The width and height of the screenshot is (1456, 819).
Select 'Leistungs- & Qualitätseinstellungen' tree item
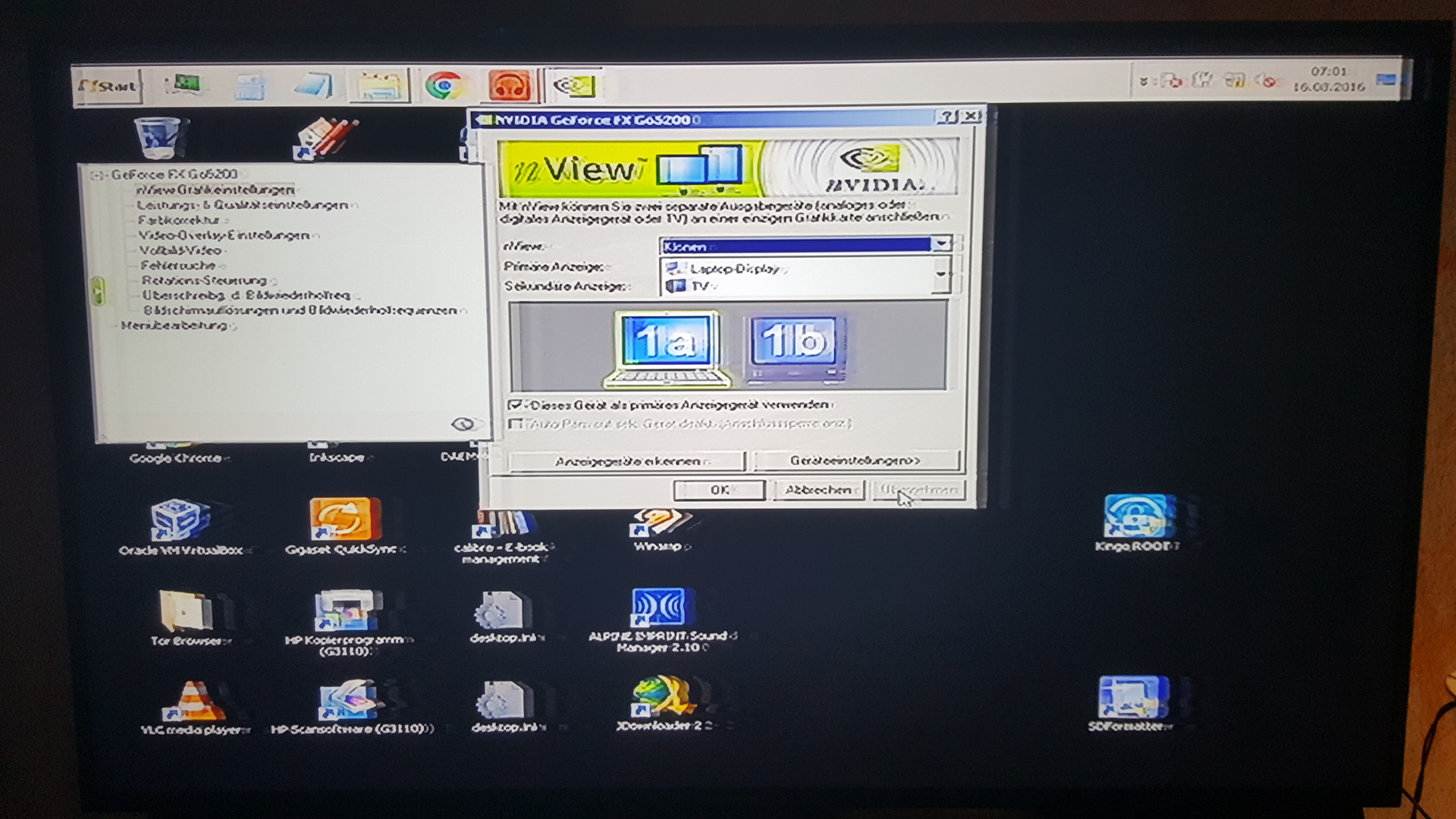click(244, 205)
